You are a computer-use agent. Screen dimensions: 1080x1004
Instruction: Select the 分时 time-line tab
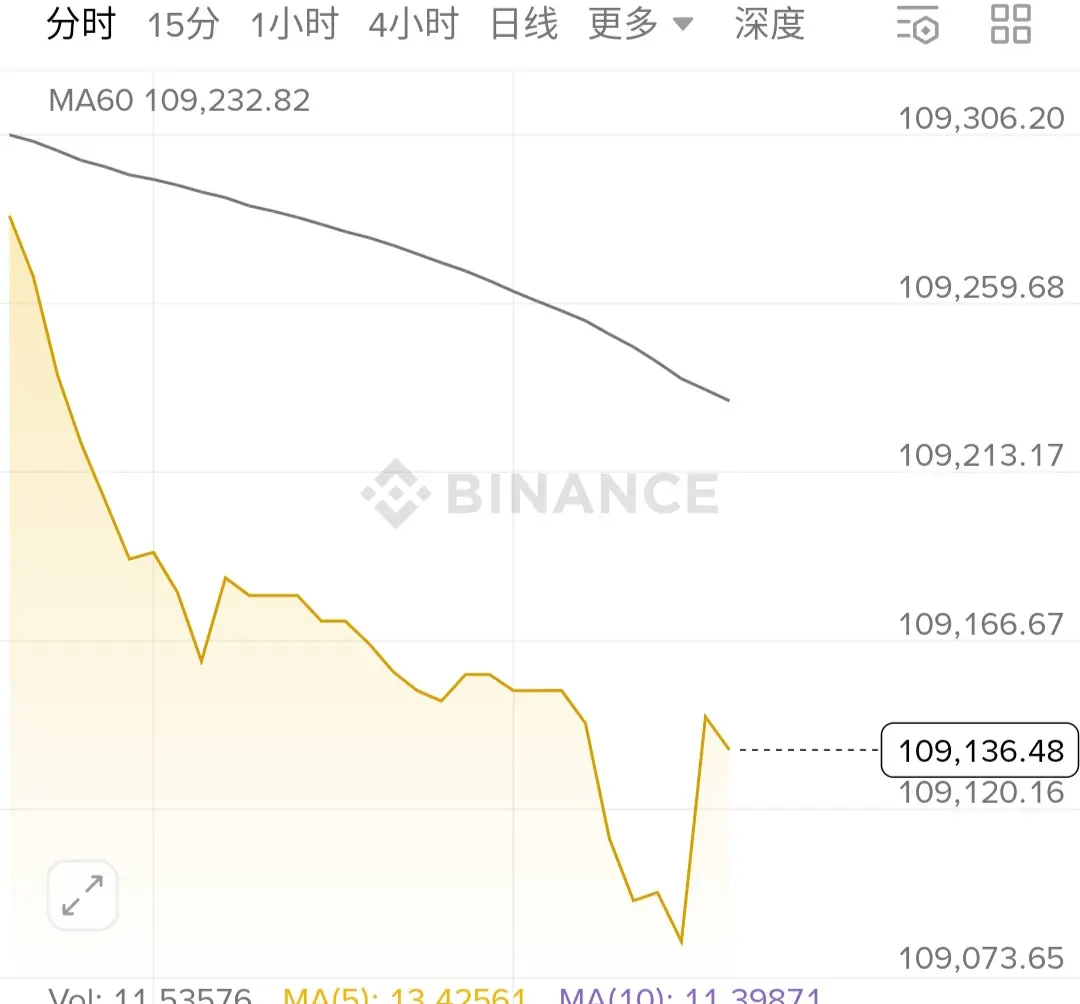(x=81, y=24)
